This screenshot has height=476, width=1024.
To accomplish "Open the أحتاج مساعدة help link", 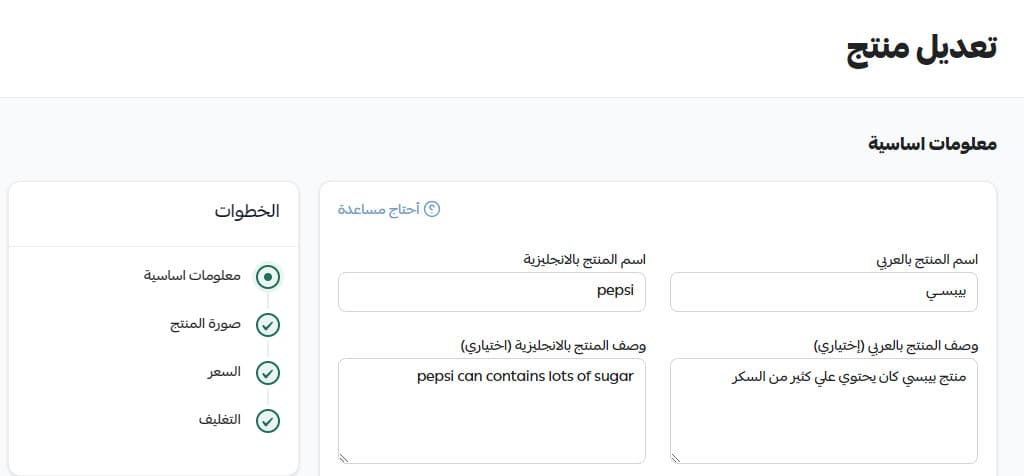I will pos(379,209).
